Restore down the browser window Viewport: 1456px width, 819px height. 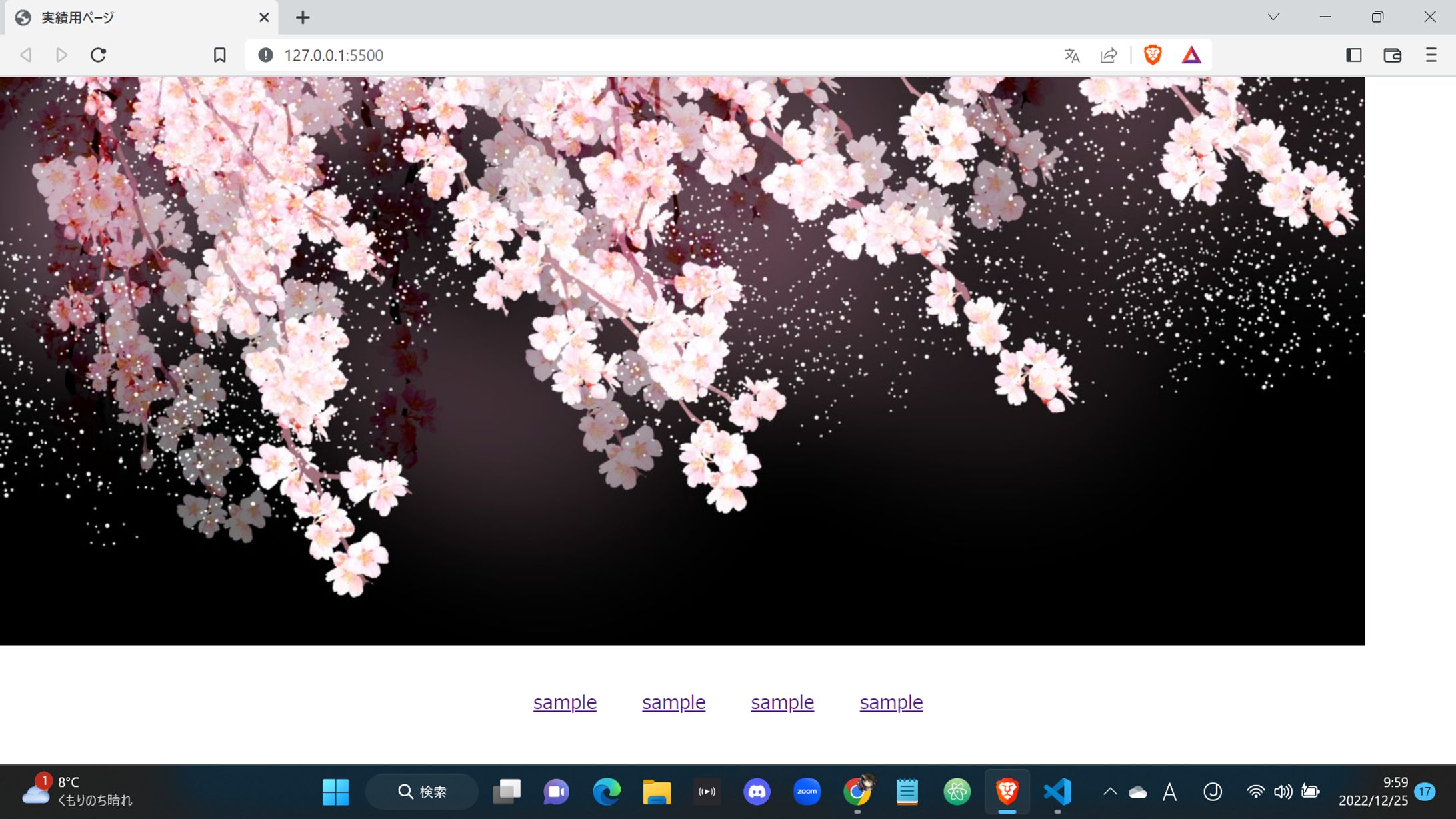pos(1377,17)
